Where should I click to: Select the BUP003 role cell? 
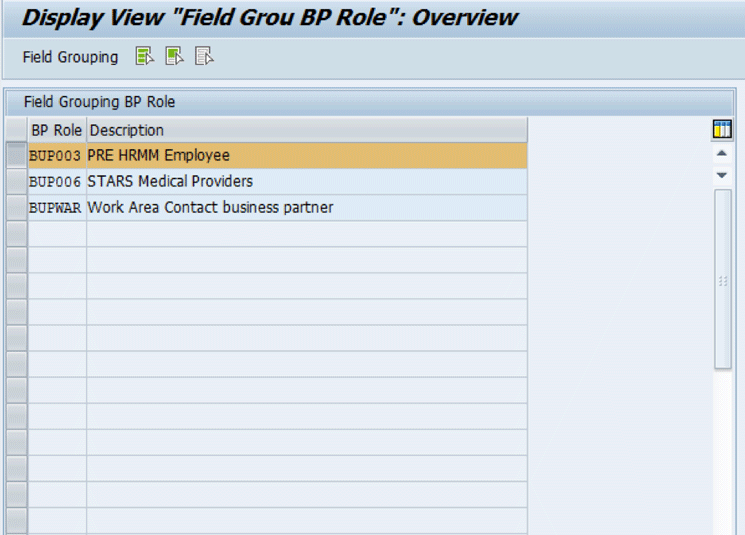[56, 156]
